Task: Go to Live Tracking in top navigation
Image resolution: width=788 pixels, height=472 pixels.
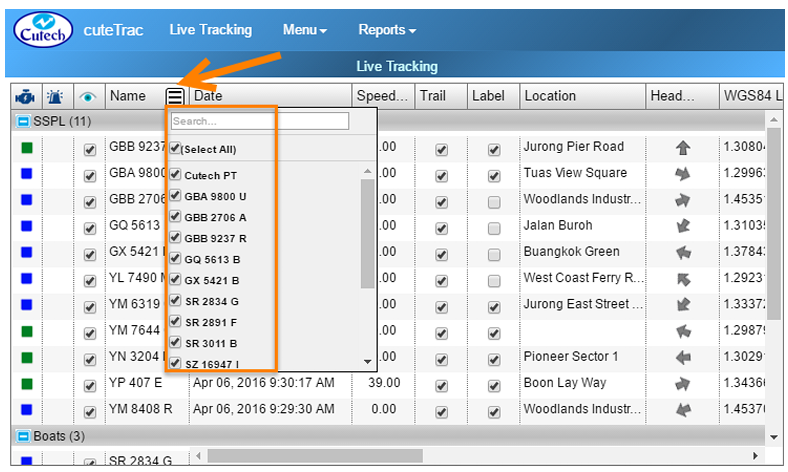Action: click(x=210, y=30)
